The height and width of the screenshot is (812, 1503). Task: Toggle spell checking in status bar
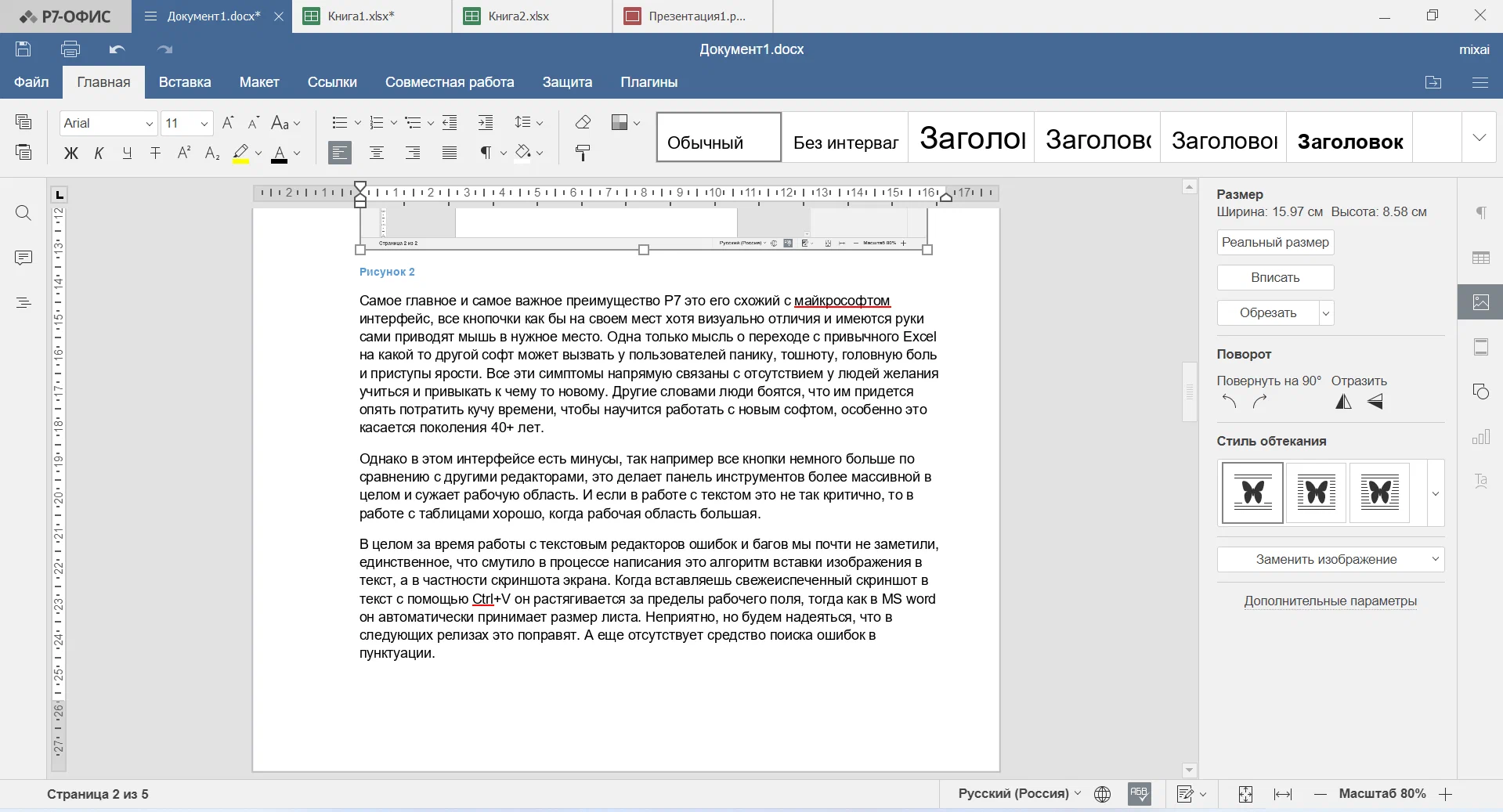pyautogui.click(x=1139, y=794)
